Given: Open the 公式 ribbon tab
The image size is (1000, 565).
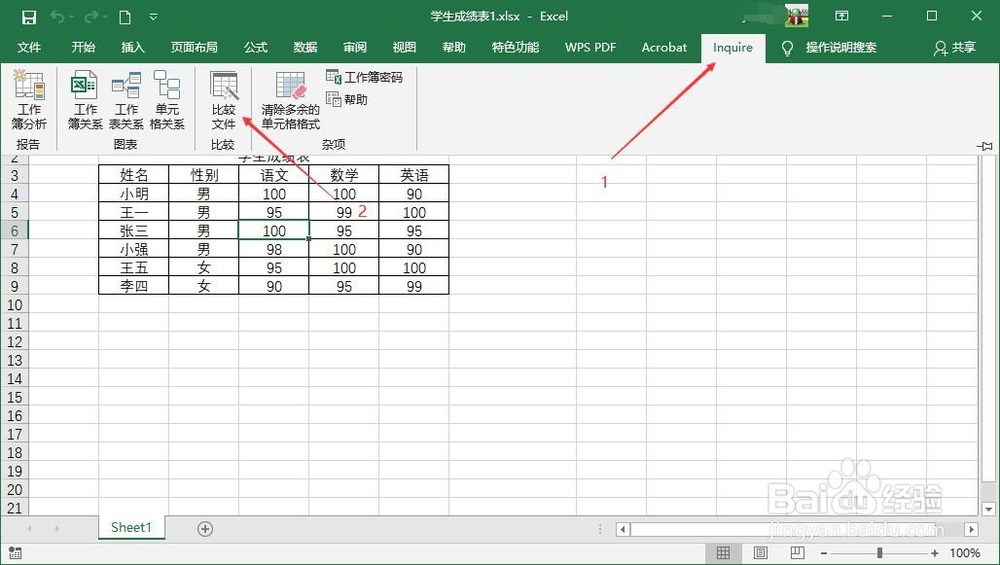Looking at the screenshot, I should point(255,47).
